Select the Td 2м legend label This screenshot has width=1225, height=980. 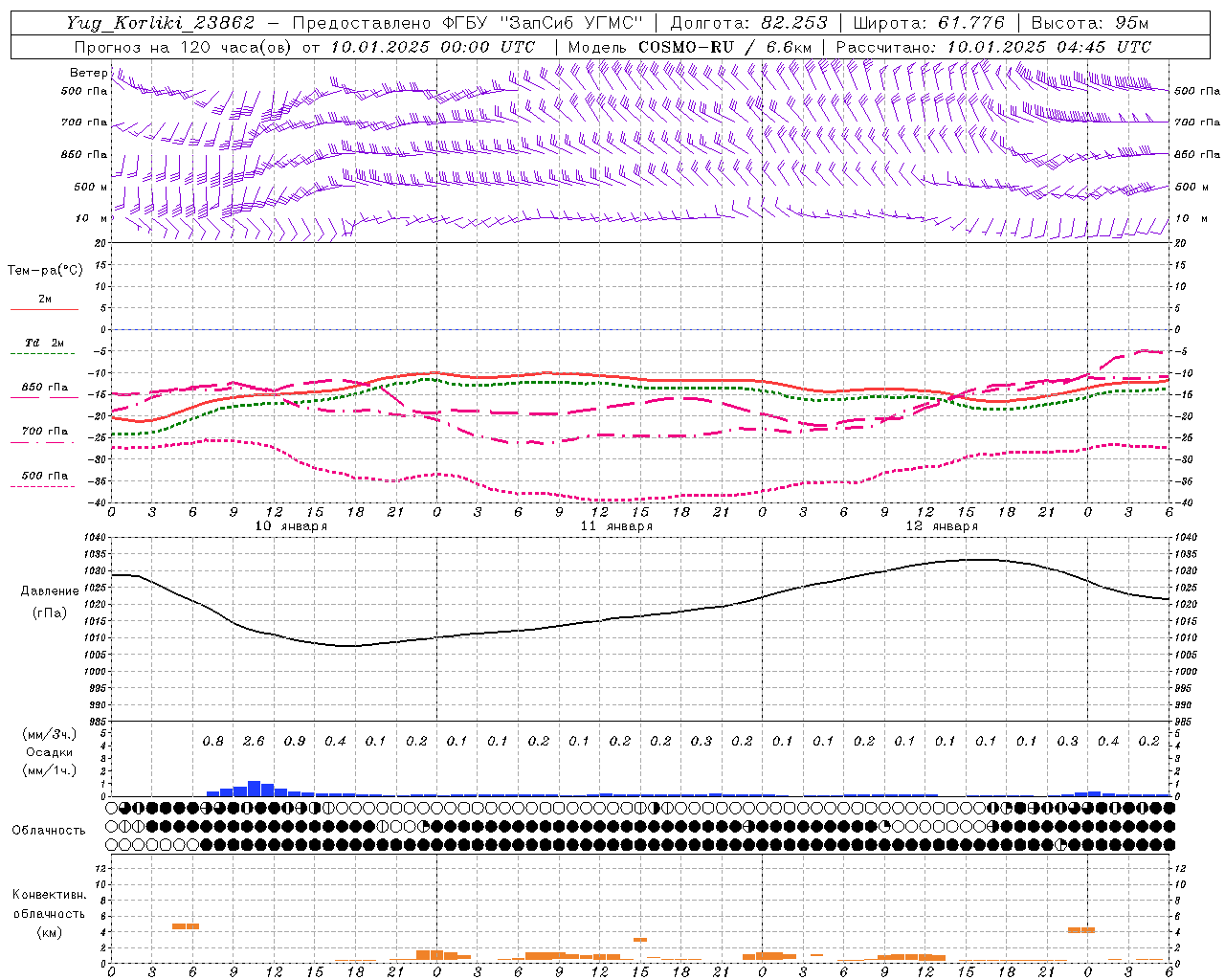click(x=44, y=343)
